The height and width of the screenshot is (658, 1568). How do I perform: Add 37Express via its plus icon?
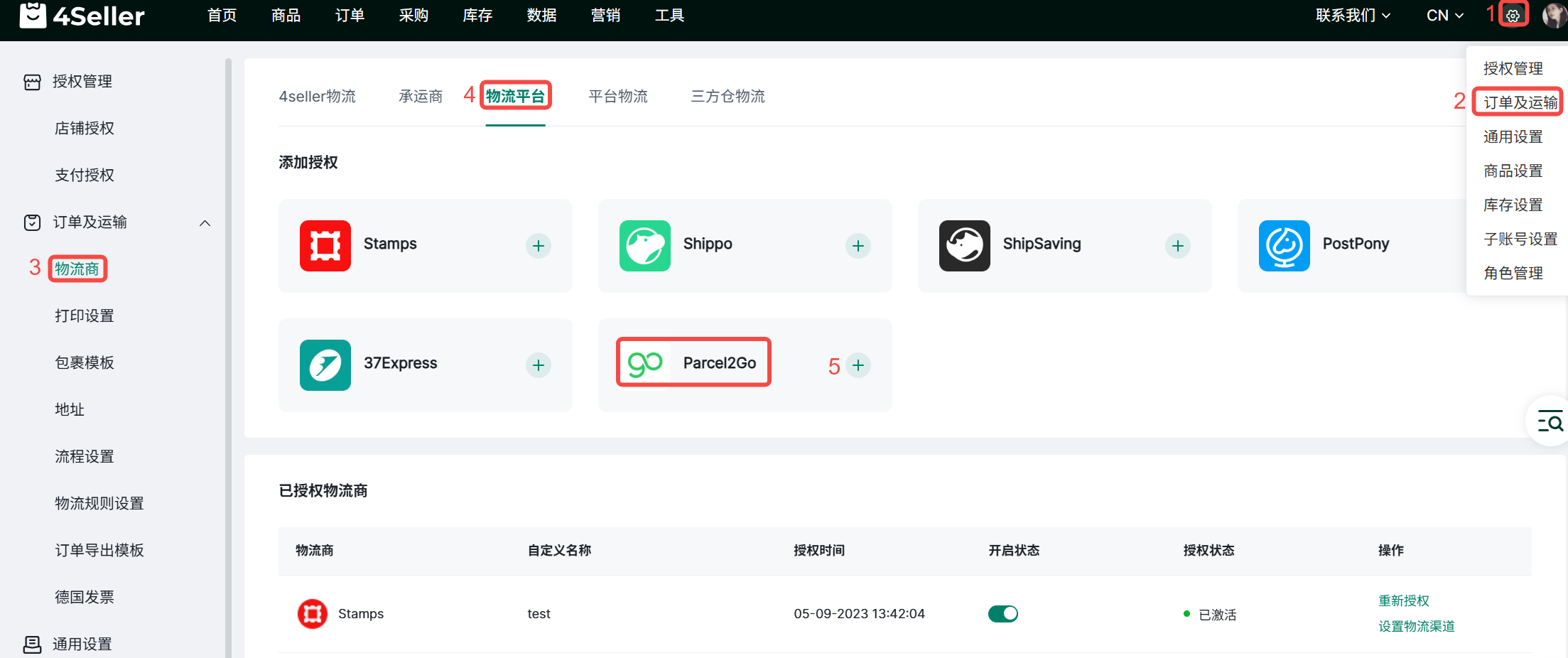click(538, 365)
